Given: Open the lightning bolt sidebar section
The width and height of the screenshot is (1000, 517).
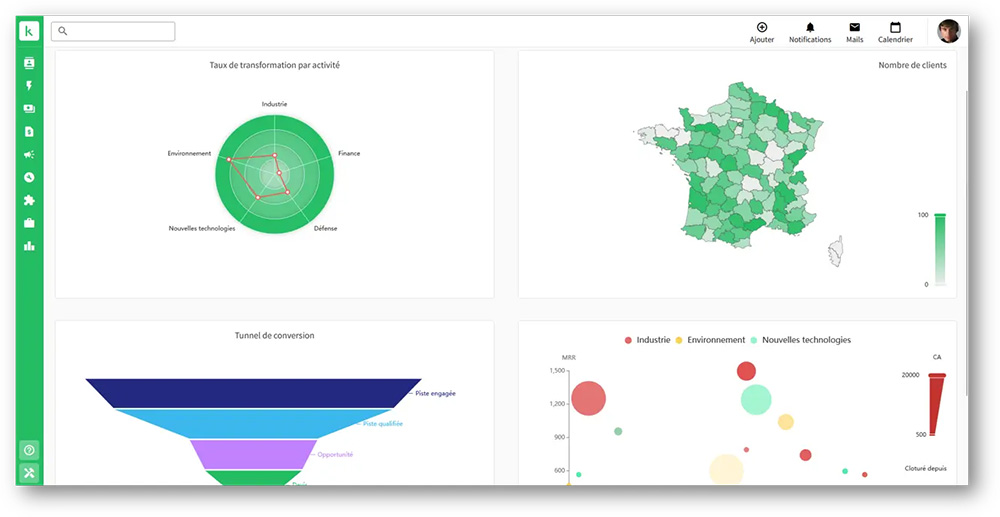Looking at the screenshot, I should pyautogui.click(x=29, y=85).
